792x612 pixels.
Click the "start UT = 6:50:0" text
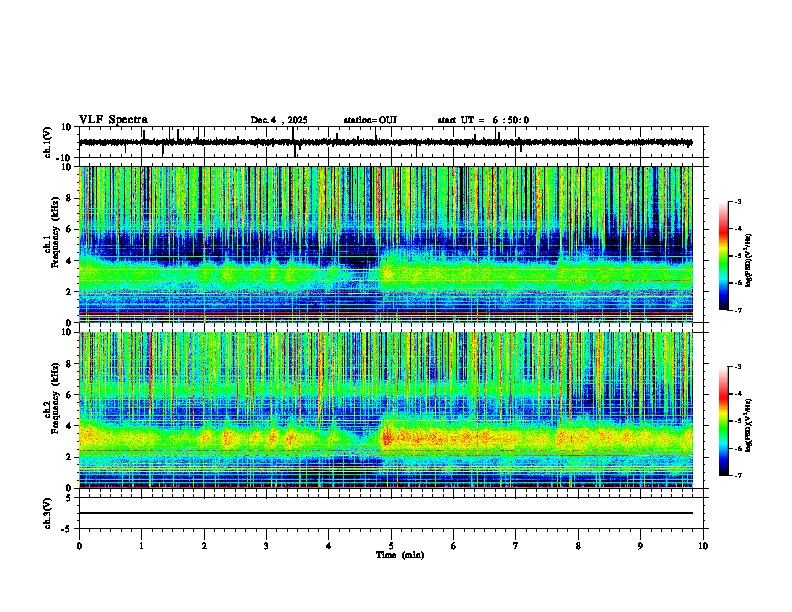coord(483,120)
